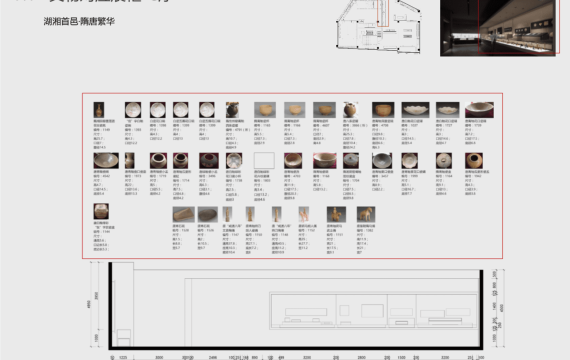Select the standing horse figurine thumbnail

pyautogui.click(x=366, y=214)
